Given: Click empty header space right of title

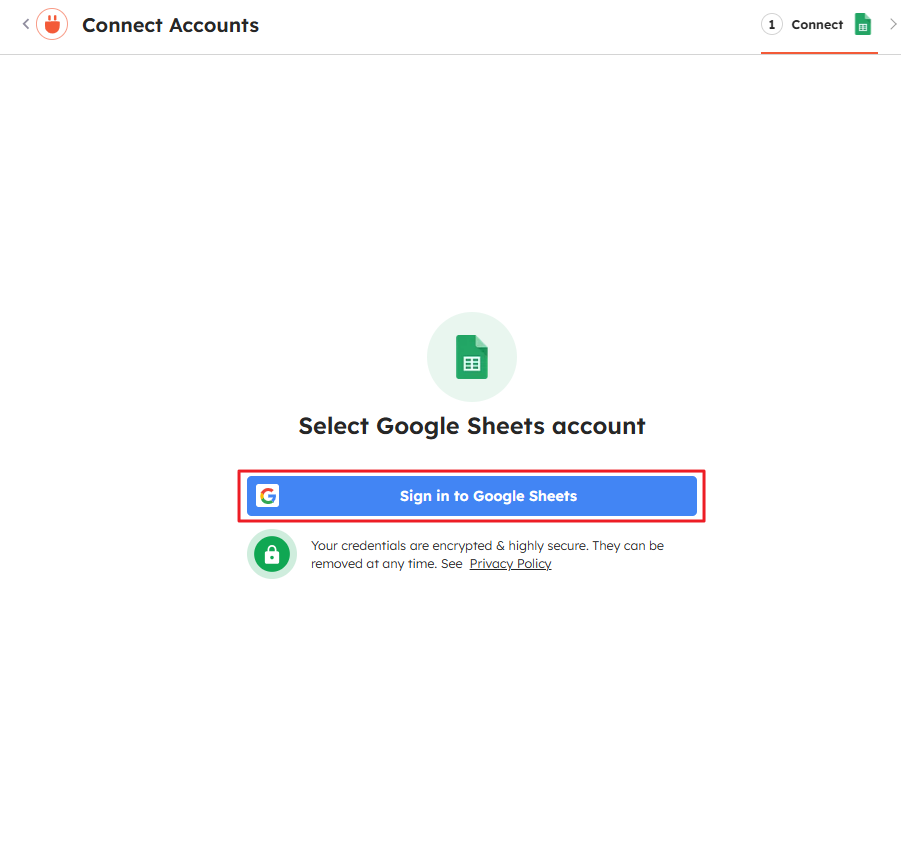Looking at the screenshot, I should (500, 26).
